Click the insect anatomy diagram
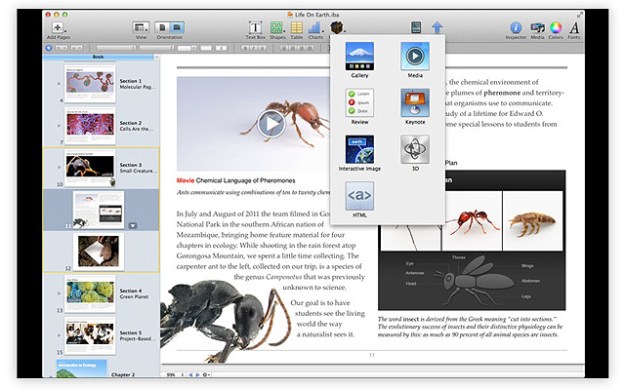 click(472, 281)
